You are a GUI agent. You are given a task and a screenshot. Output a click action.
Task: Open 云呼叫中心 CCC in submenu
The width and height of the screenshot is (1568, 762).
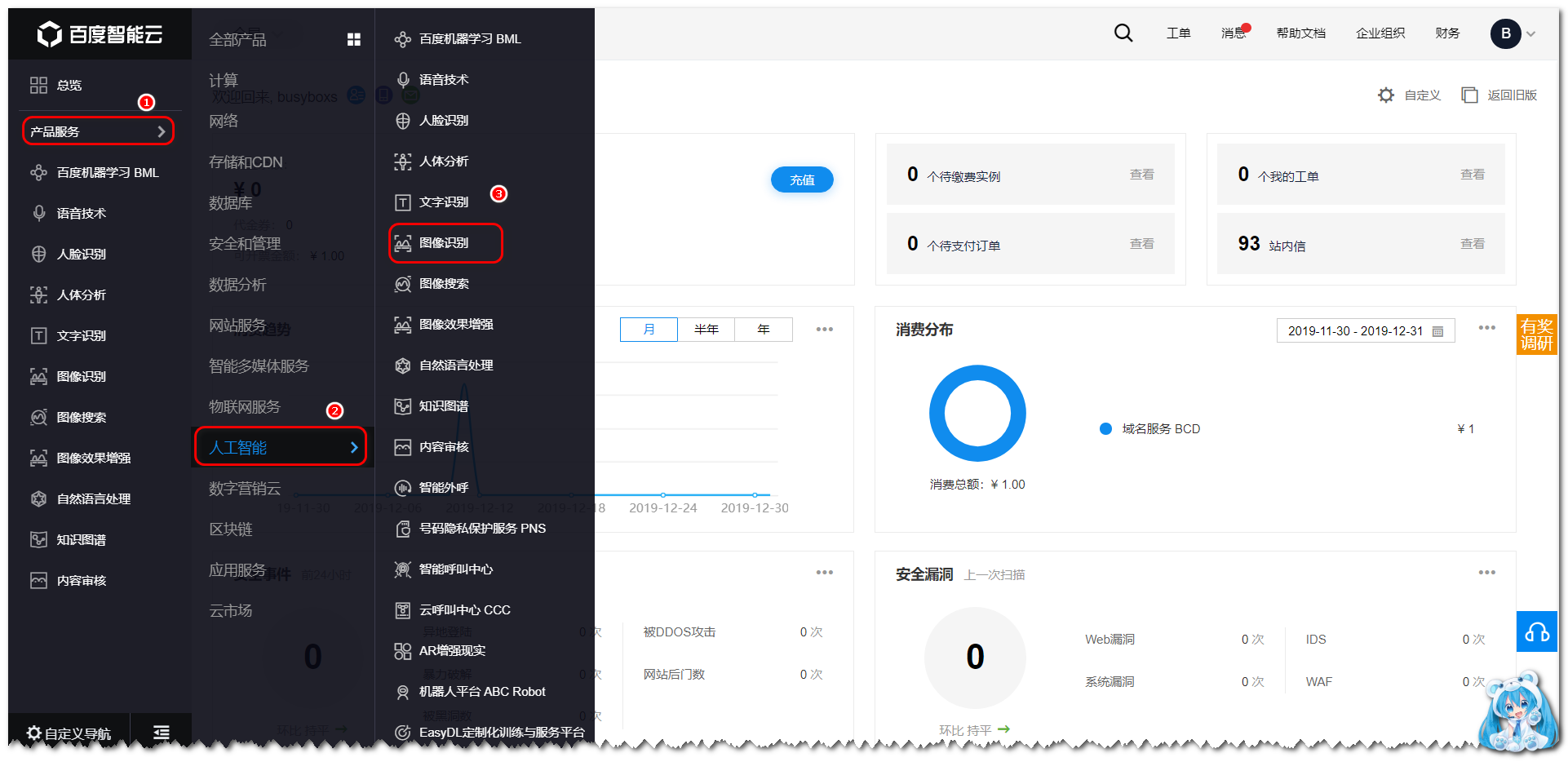[465, 610]
